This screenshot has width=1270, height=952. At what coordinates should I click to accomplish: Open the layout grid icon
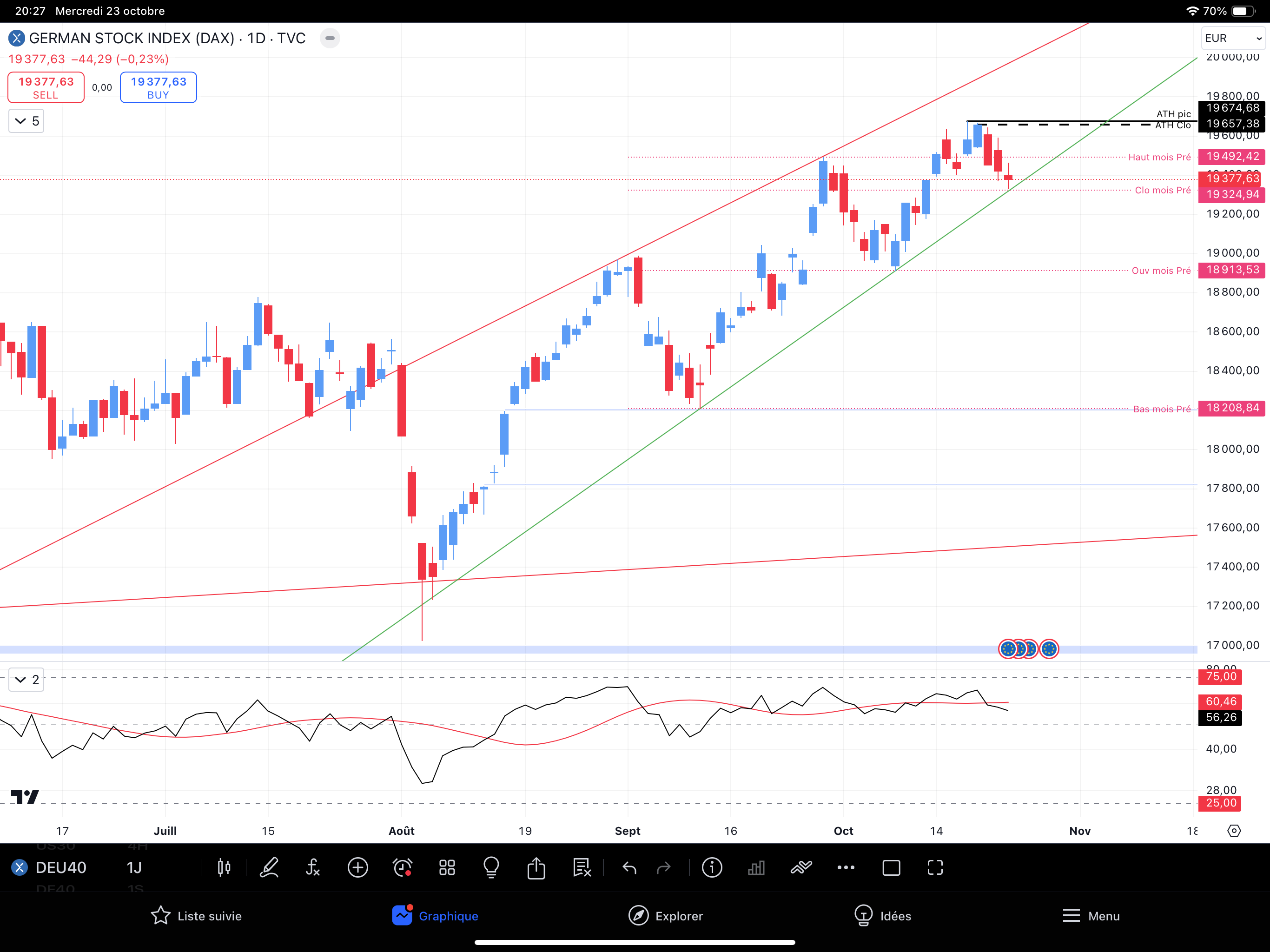click(447, 867)
